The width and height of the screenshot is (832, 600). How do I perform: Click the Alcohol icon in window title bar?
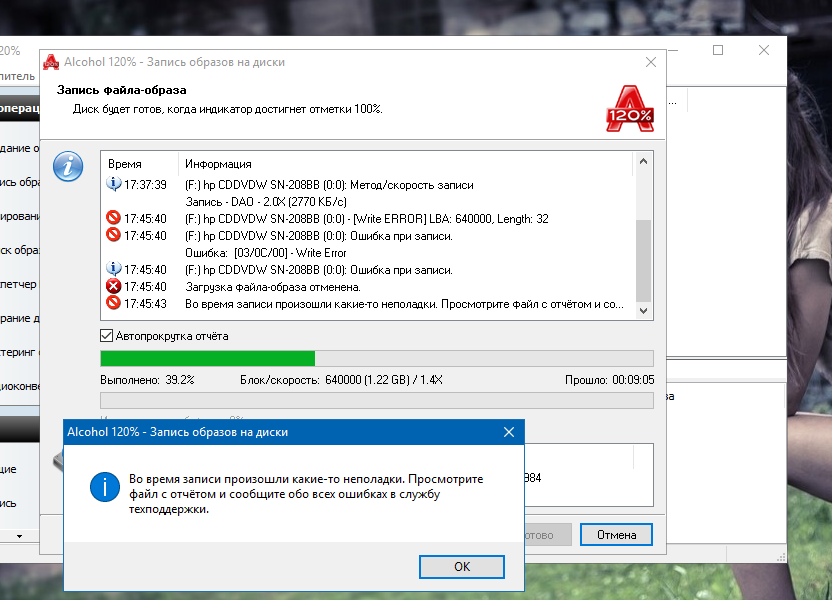pos(51,62)
